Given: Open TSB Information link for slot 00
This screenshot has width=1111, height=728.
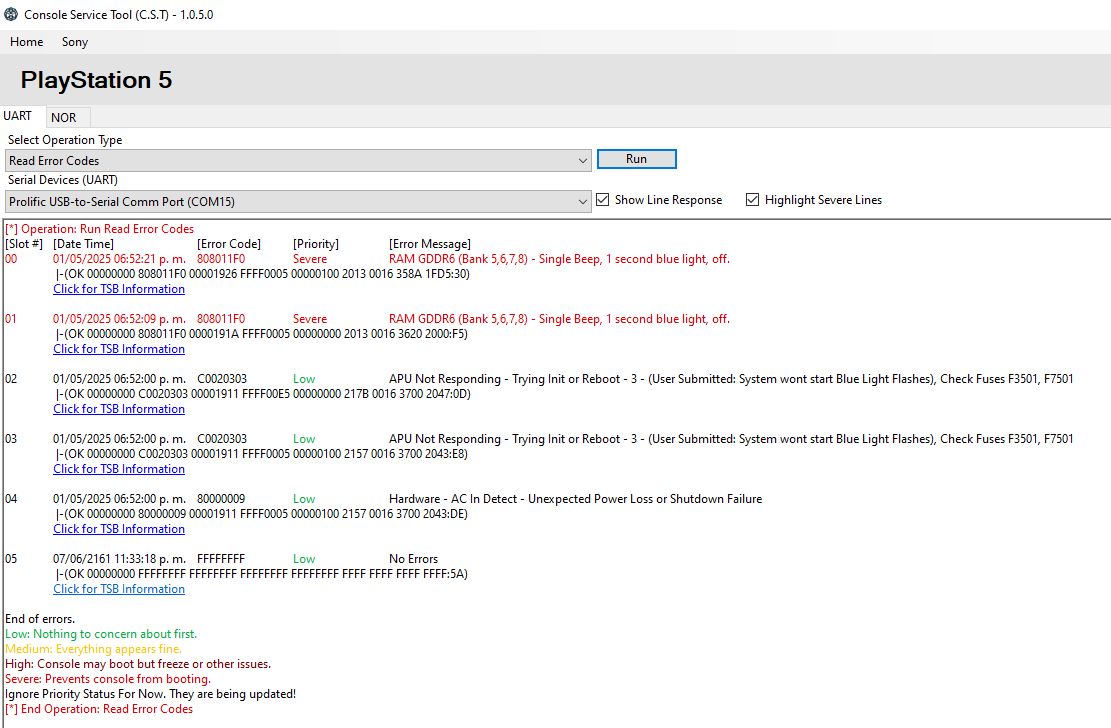Looking at the screenshot, I should click(x=119, y=289).
